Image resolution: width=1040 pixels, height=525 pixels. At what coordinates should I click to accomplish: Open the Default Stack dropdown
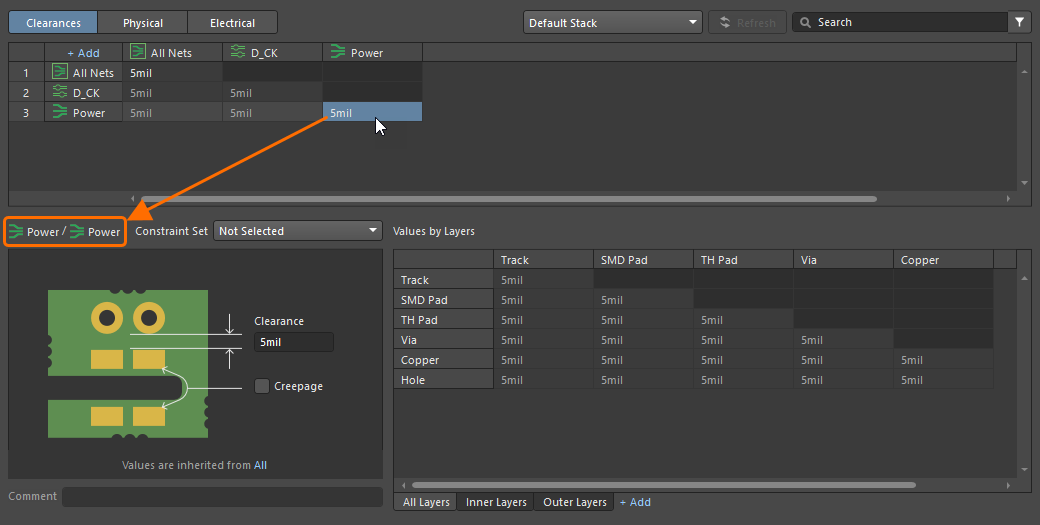click(612, 22)
